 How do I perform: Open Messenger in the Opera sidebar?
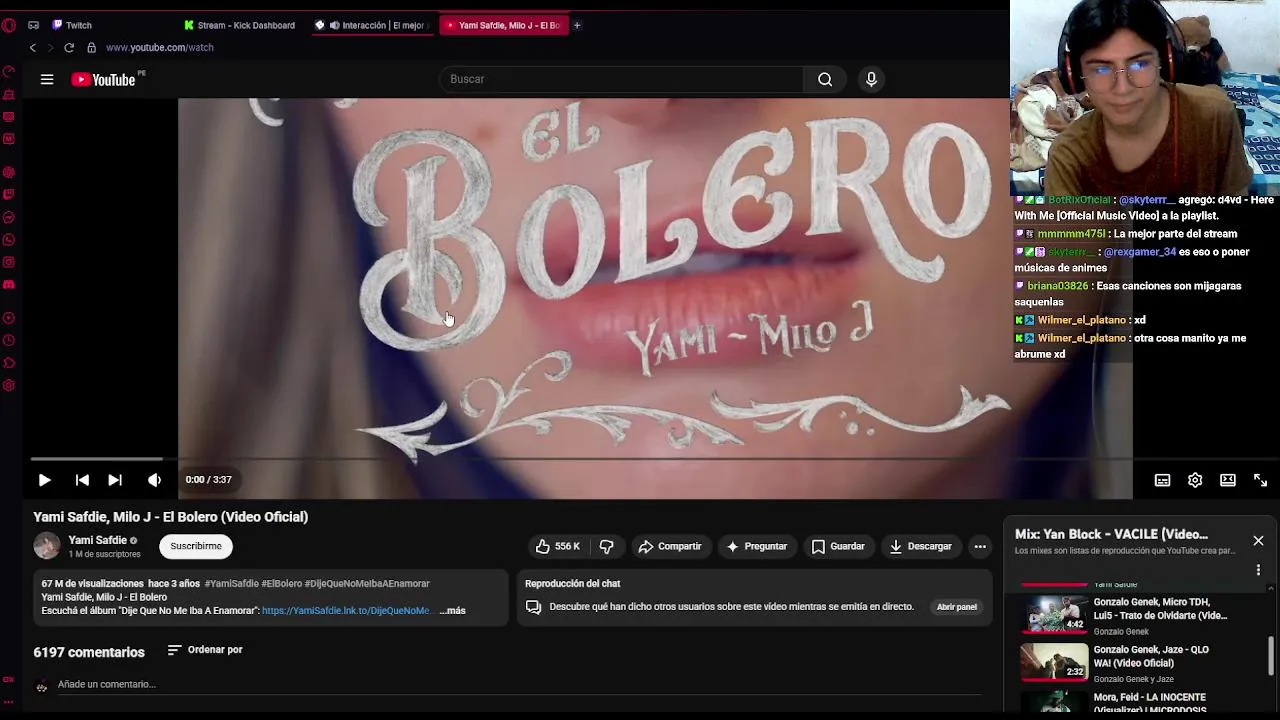point(9,217)
